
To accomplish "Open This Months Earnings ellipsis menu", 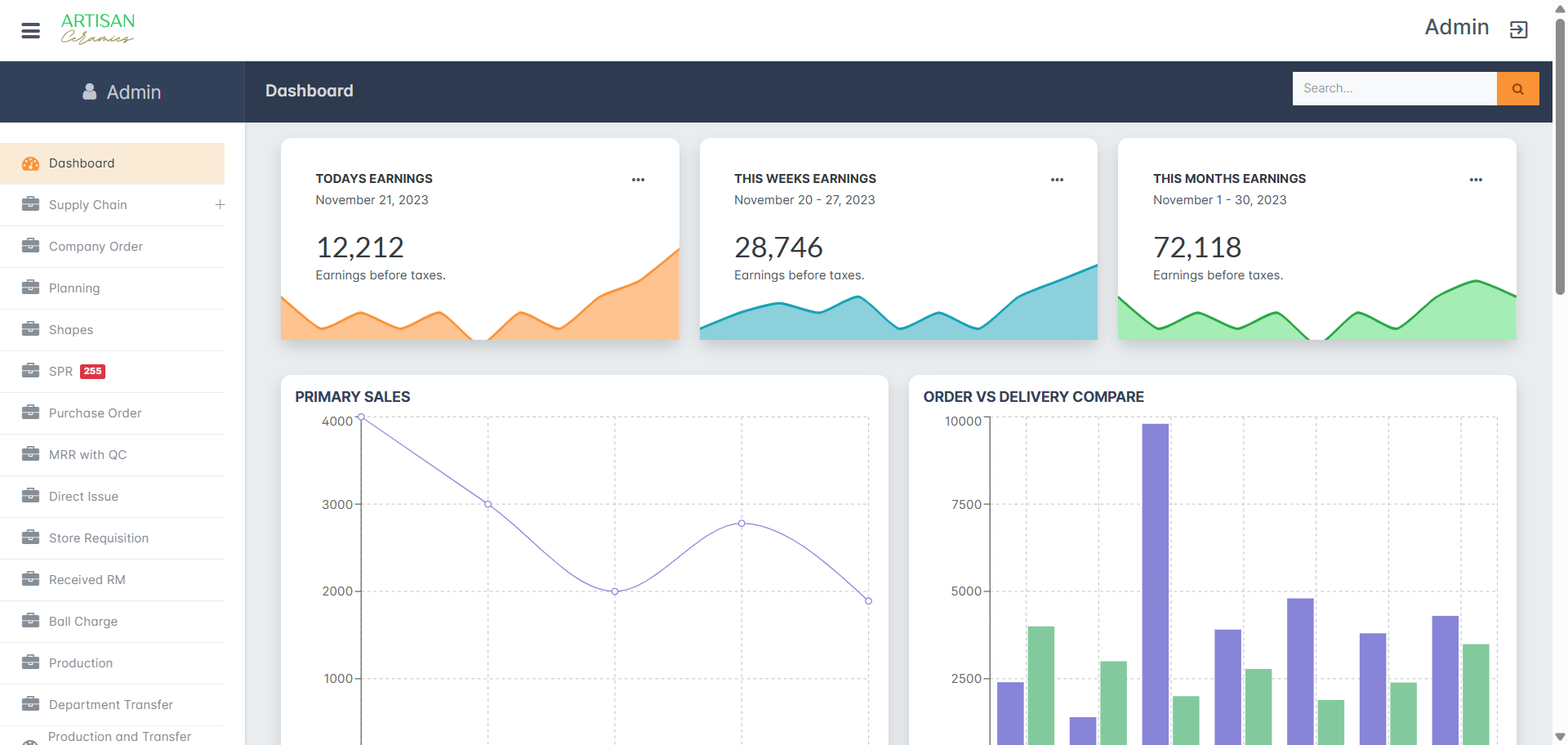I will click(1475, 180).
